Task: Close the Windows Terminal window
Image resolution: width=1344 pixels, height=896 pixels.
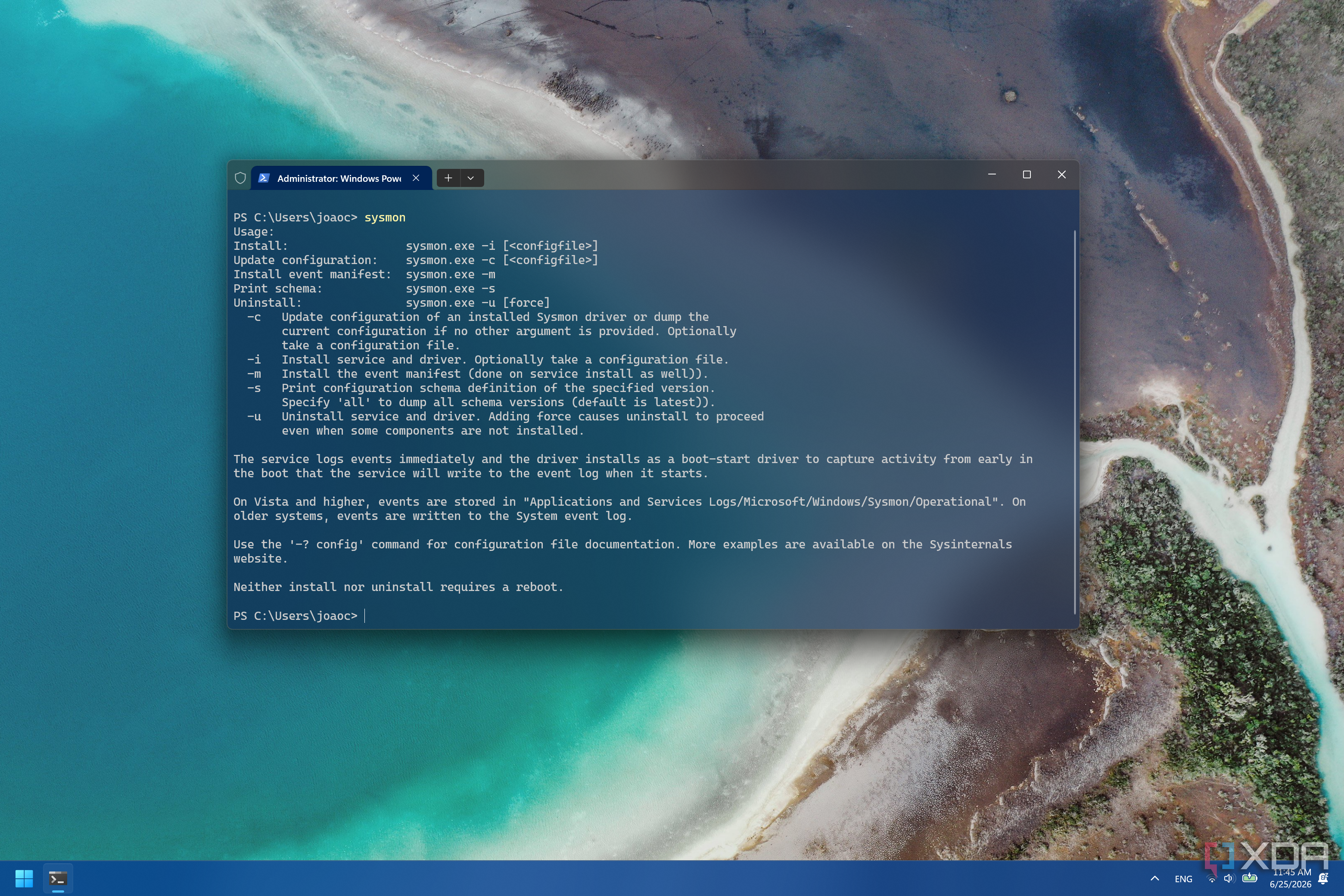Action: click(1062, 175)
